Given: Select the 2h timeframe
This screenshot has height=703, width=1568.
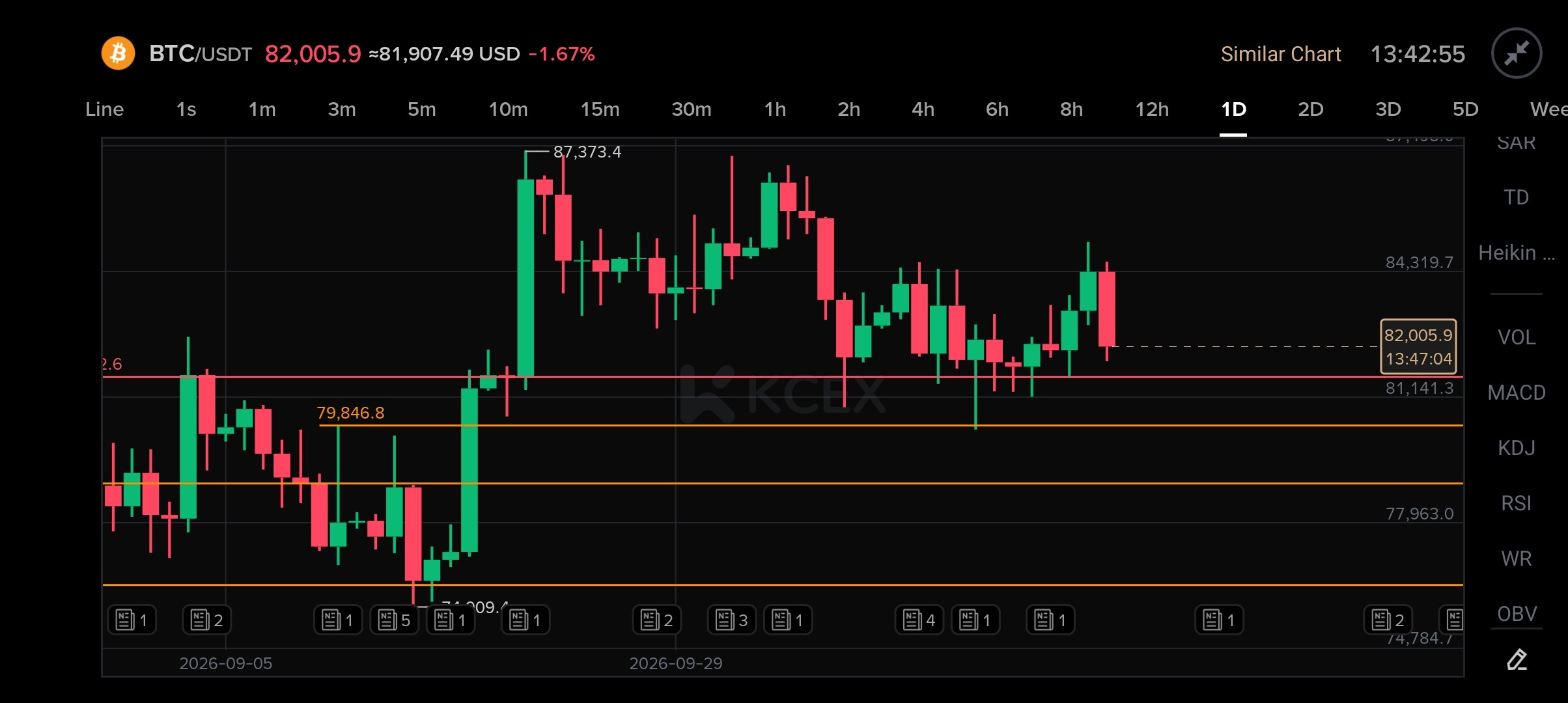Looking at the screenshot, I should tap(848, 109).
